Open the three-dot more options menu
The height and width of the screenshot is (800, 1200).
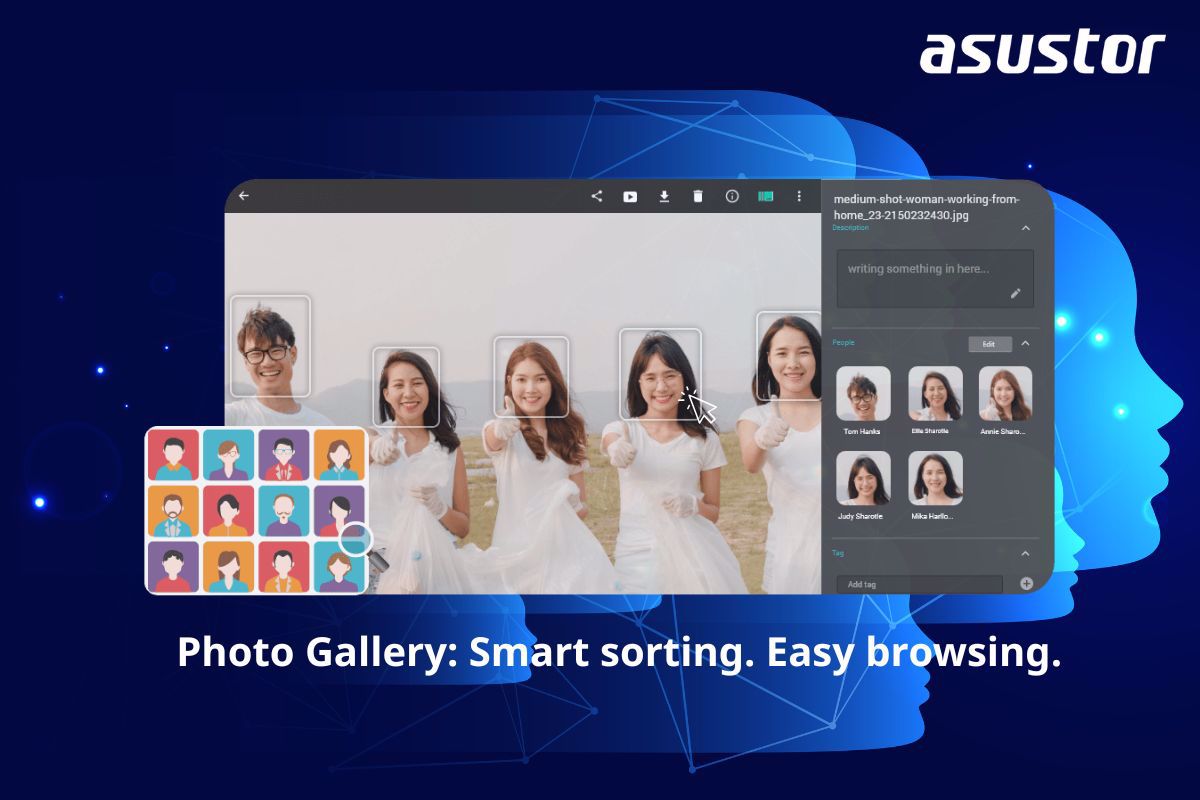799,197
